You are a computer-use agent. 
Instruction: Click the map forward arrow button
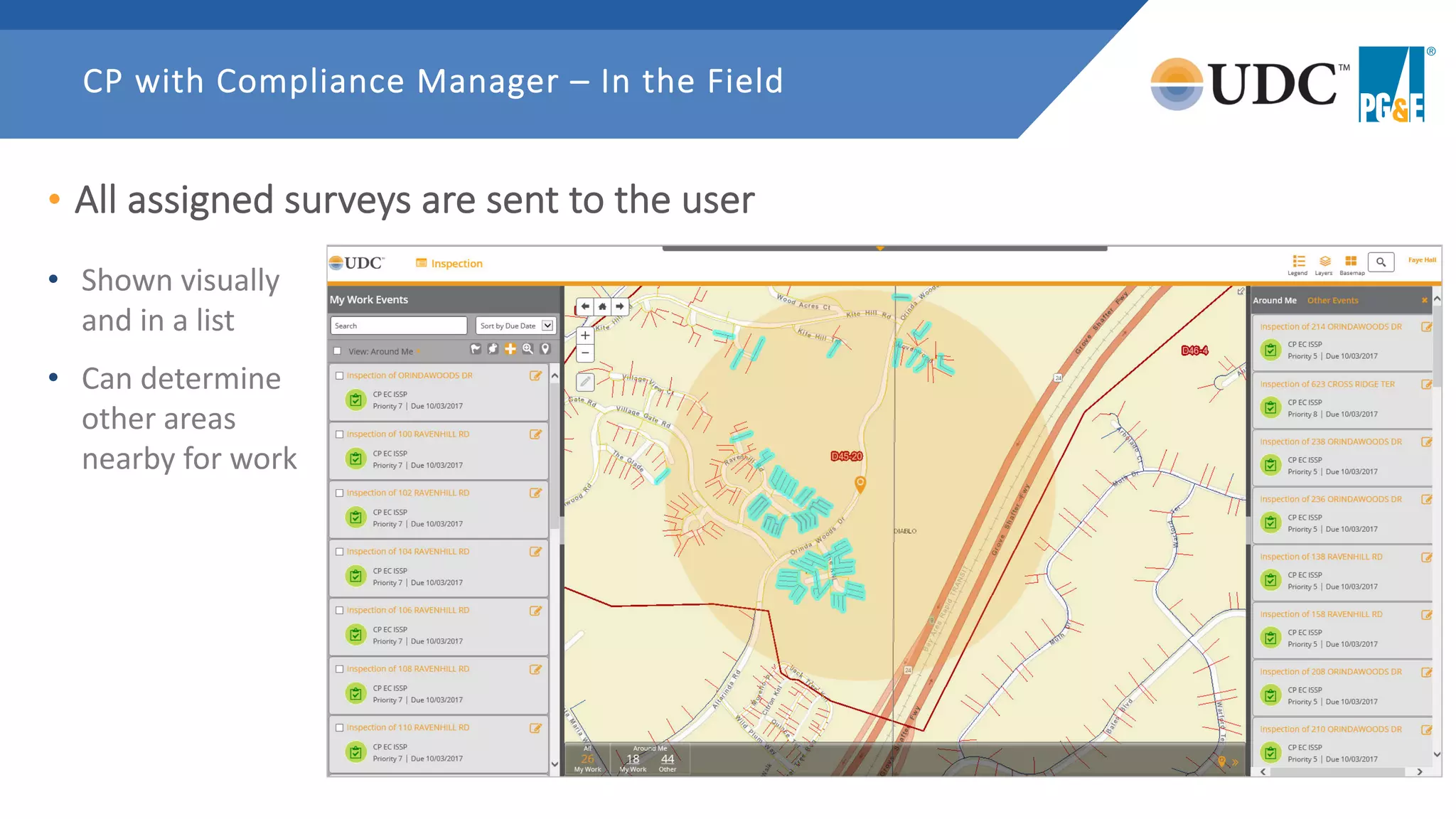[620, 306]
